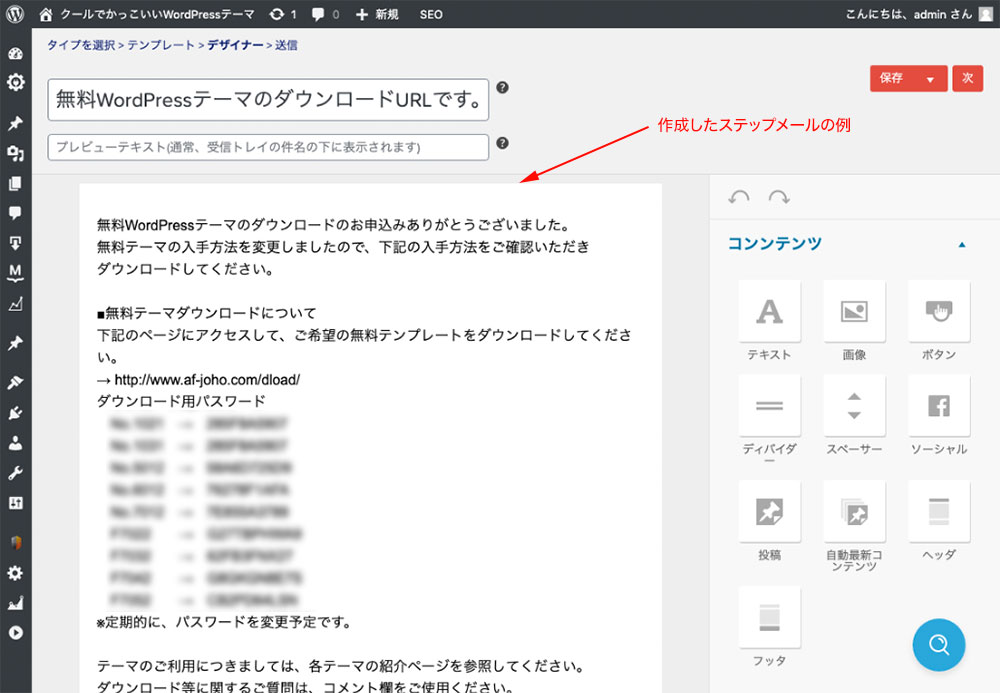Click the 保存 save button

pos(892,78)
